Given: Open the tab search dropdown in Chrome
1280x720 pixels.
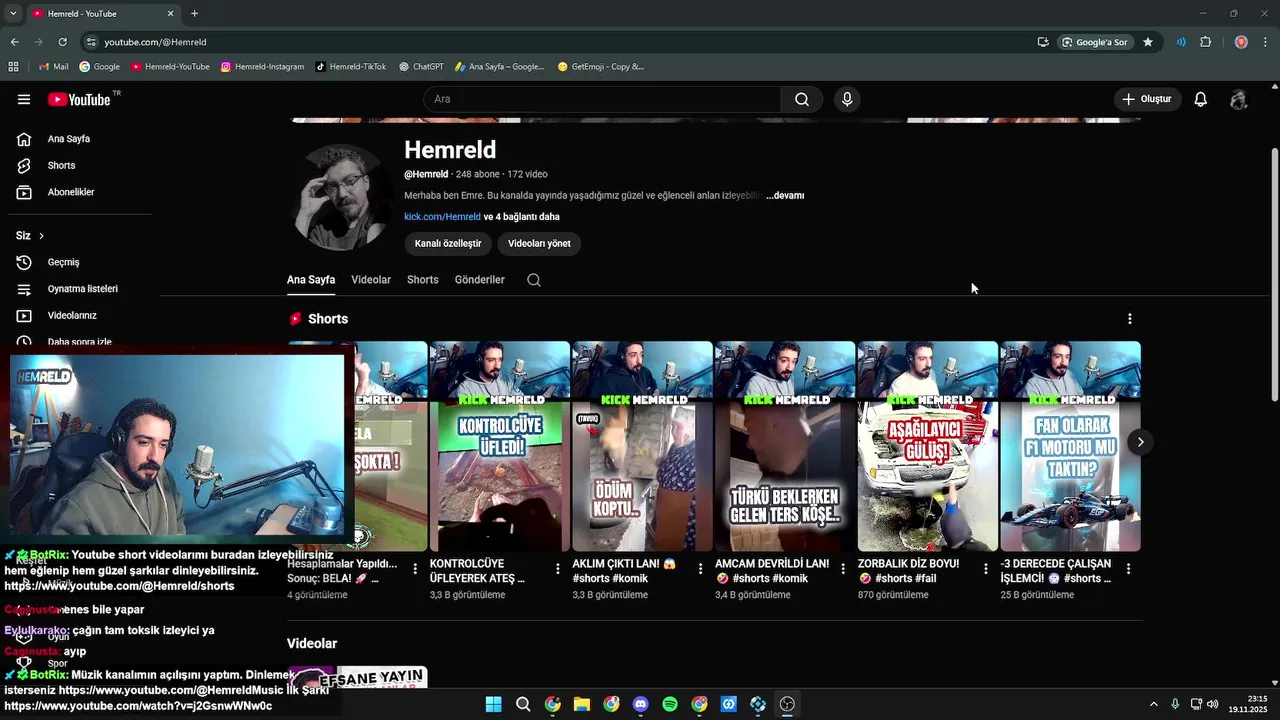Looking at the screenshot, I should 13,13.
